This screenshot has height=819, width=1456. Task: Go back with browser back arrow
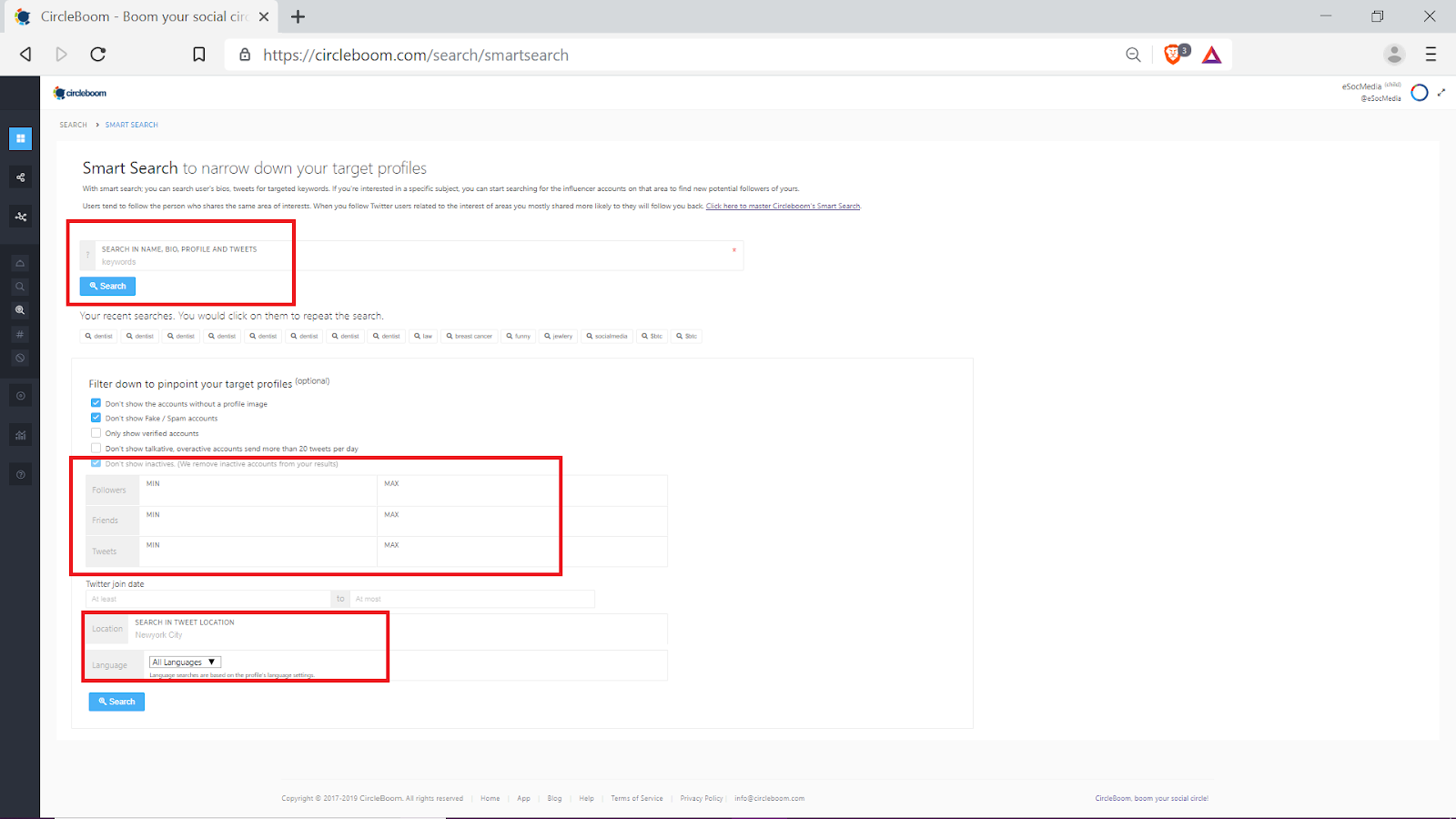[x=25, y=55]
